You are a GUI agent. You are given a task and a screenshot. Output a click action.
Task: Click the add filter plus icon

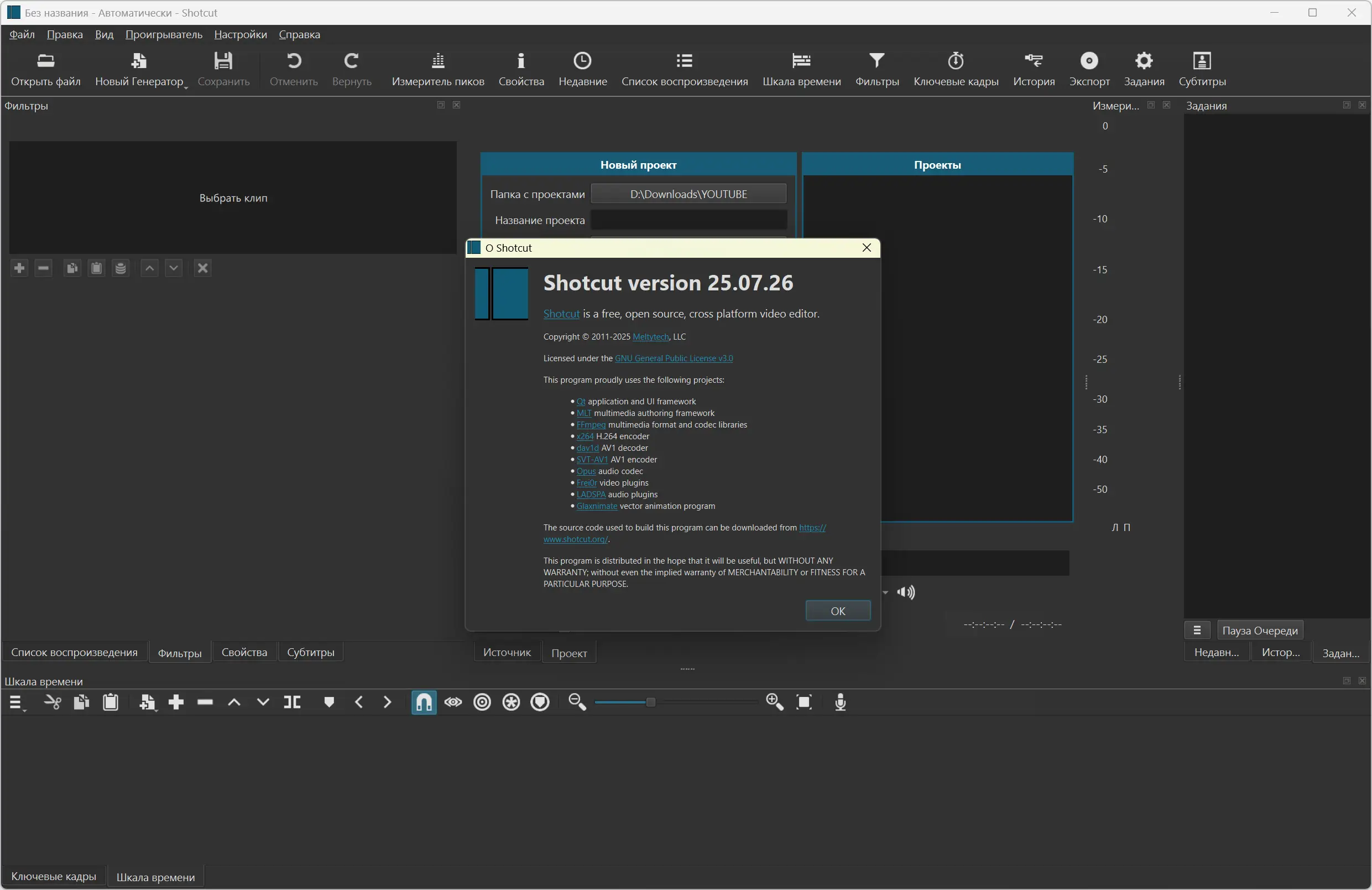point(19,268)
